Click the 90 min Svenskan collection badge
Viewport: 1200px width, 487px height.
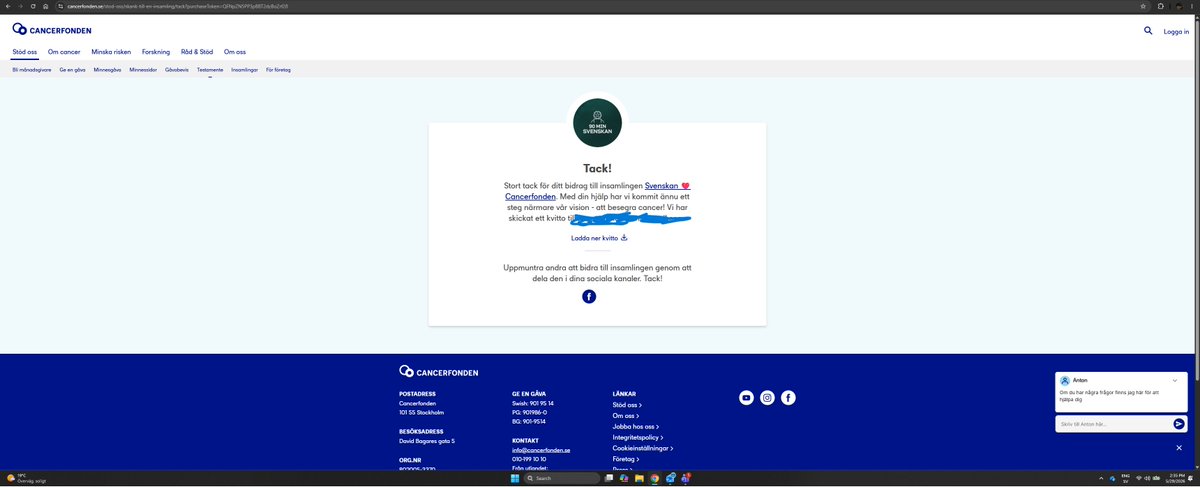(597, 123)
